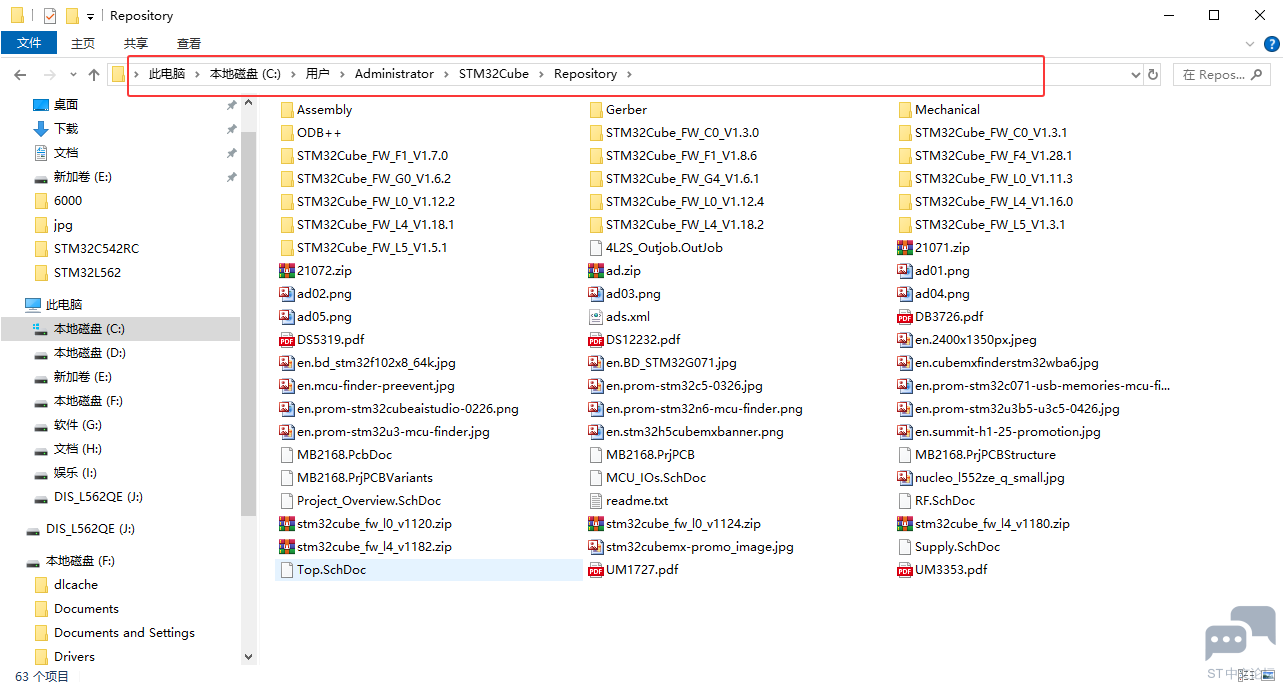Viewport: 1284px width, 689px height.
Task: Select file name en.stm32h5cubemxbanner.png
Action: tap(695, 432)
